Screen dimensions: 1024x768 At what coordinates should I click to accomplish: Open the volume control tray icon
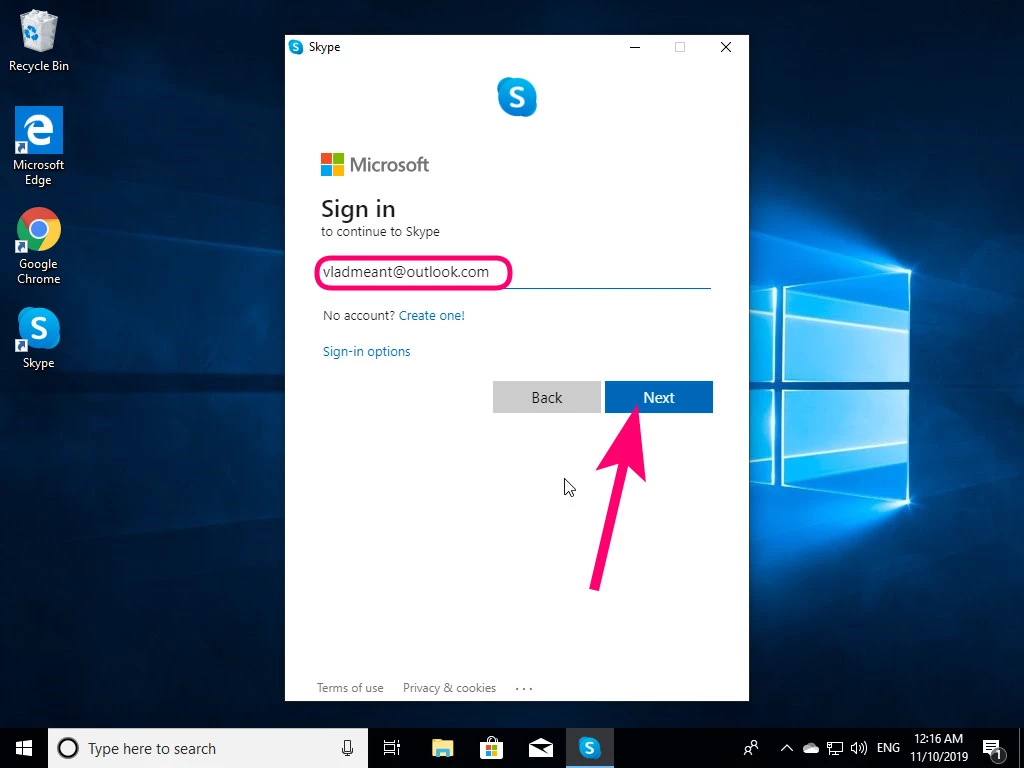tap(859, 748)
